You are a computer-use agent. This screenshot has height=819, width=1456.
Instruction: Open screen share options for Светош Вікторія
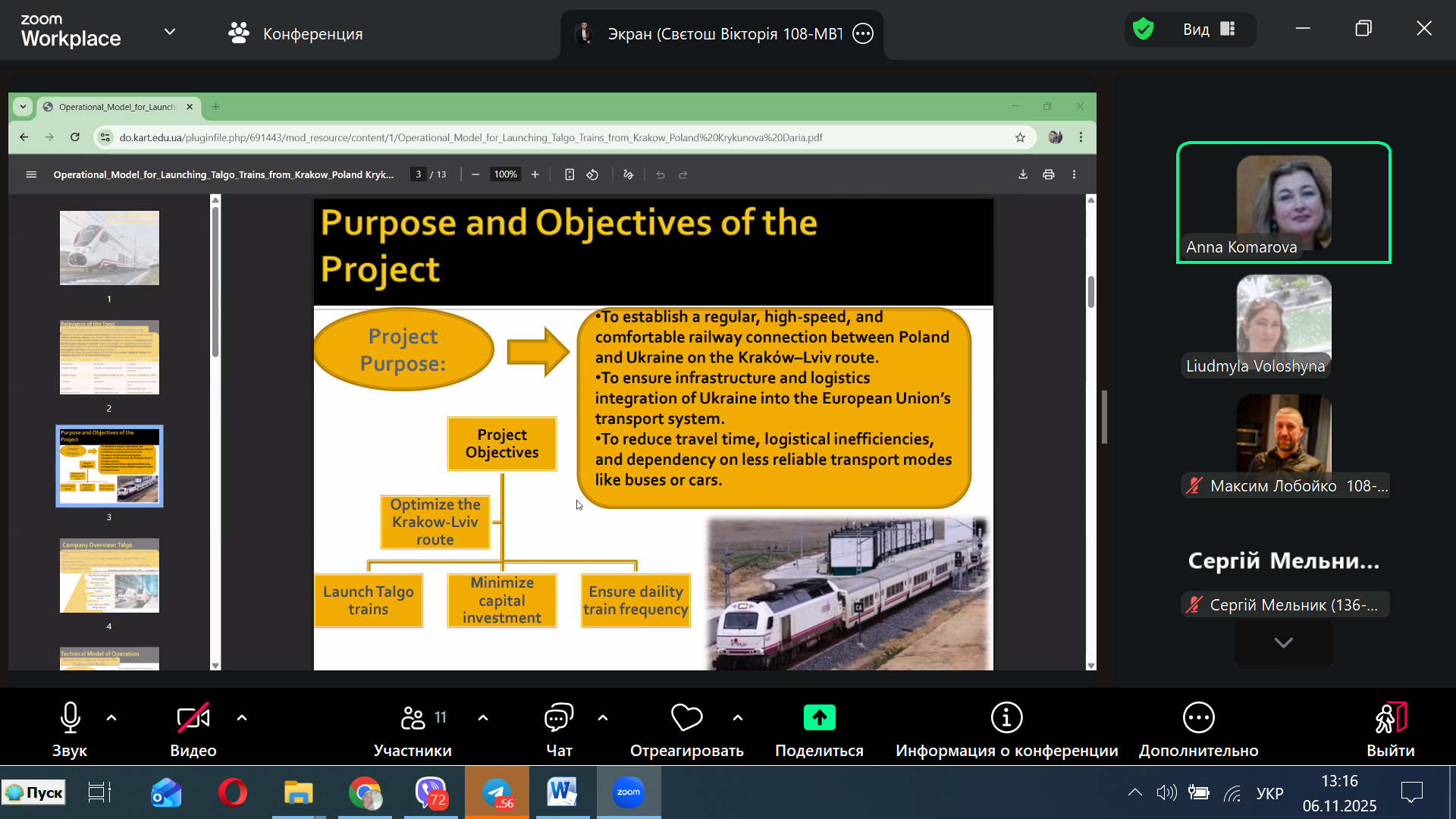[x=863, y=33]
